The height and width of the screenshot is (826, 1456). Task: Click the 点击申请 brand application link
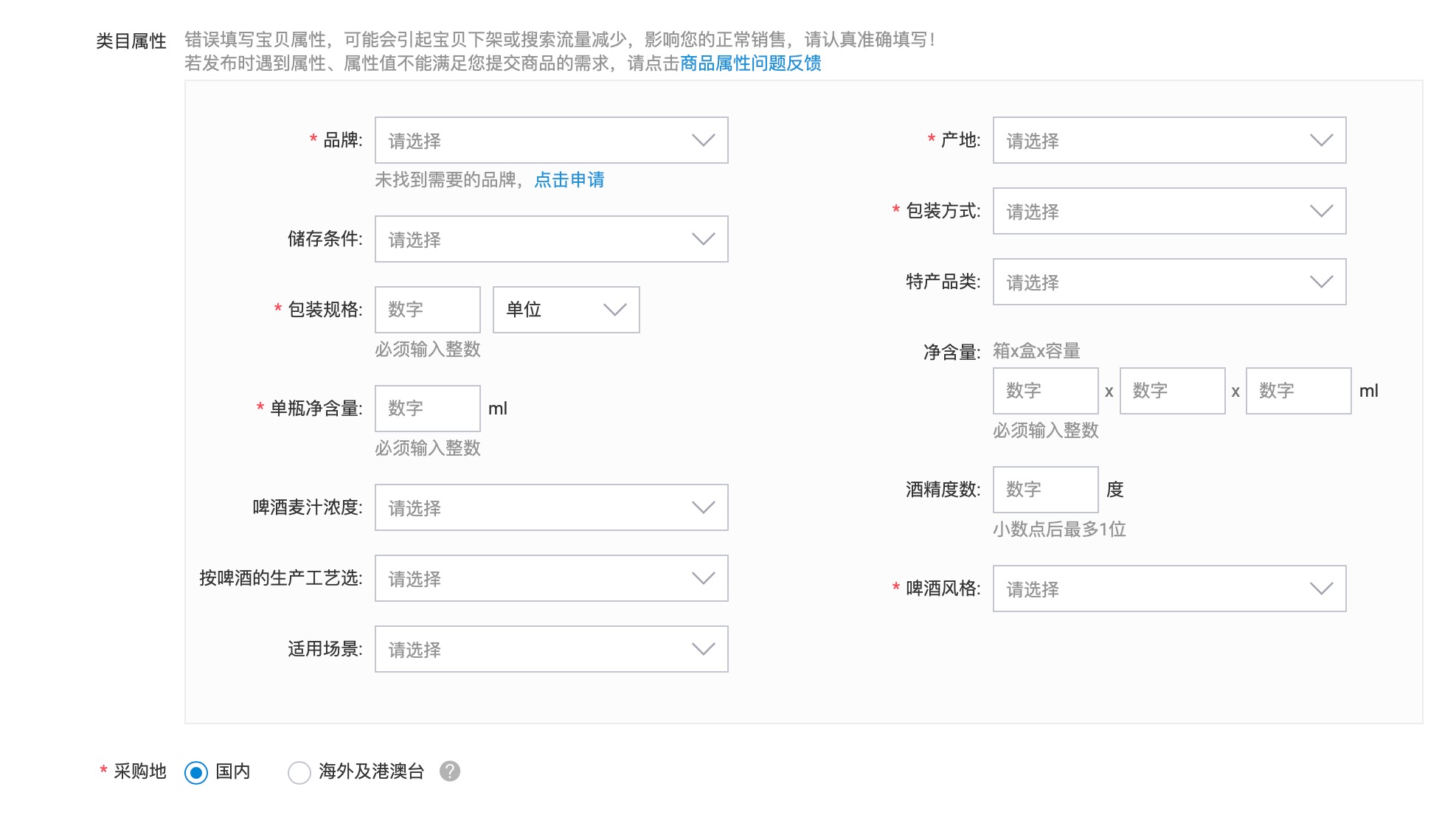569,180
